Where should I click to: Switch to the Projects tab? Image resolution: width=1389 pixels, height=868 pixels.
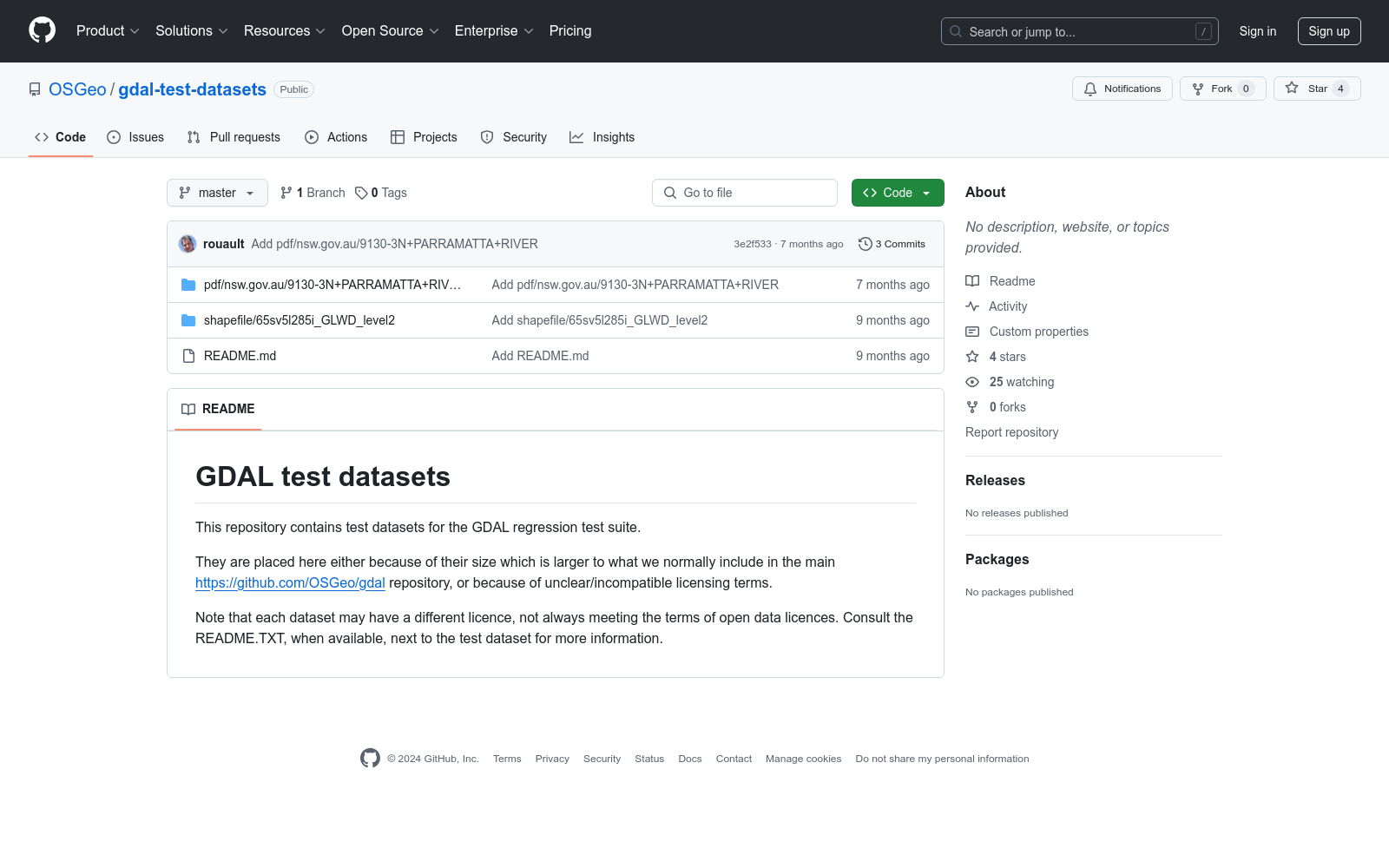424,137
